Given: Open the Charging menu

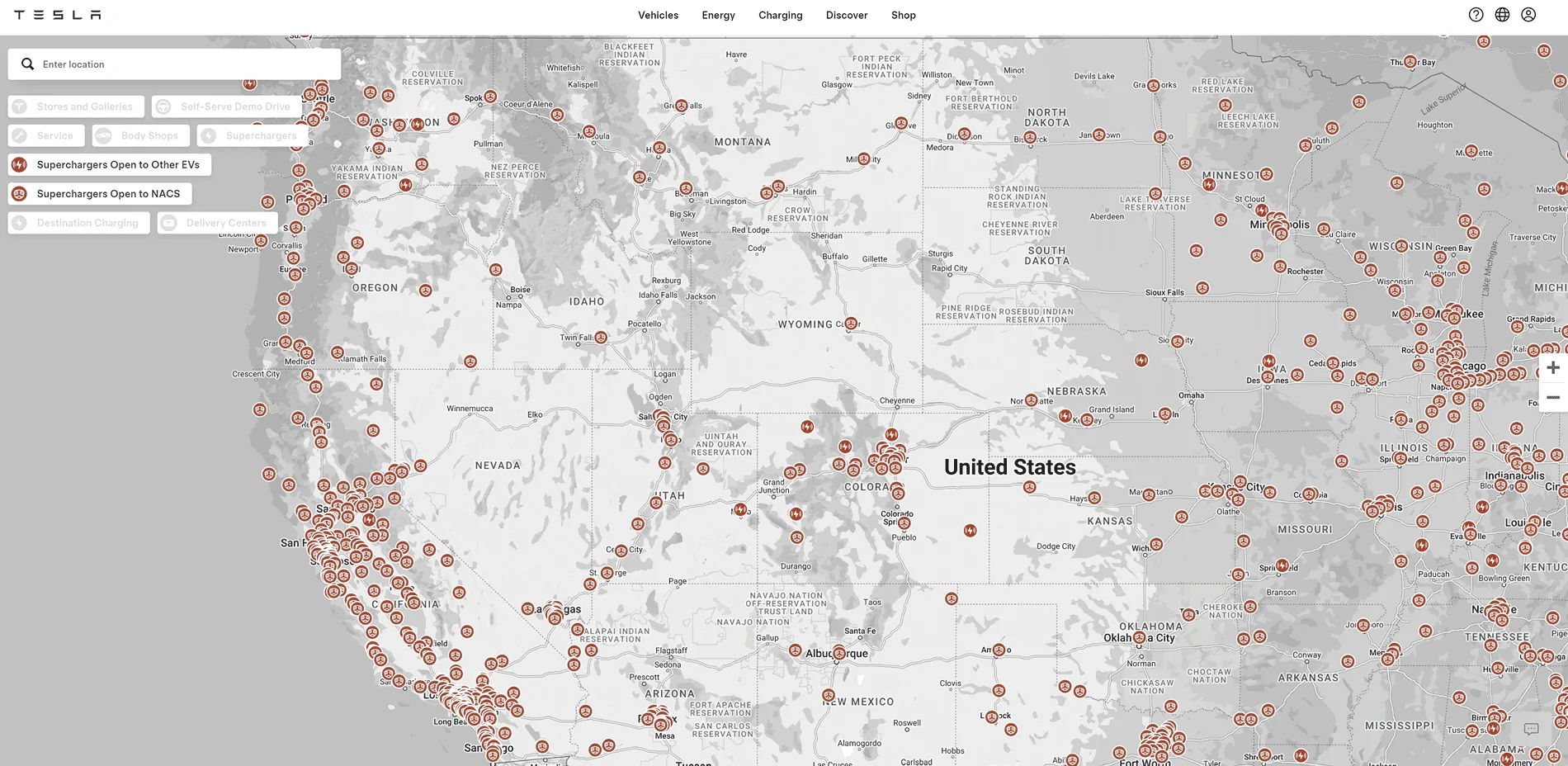Looking at the screenshot, I should [780, 15].
